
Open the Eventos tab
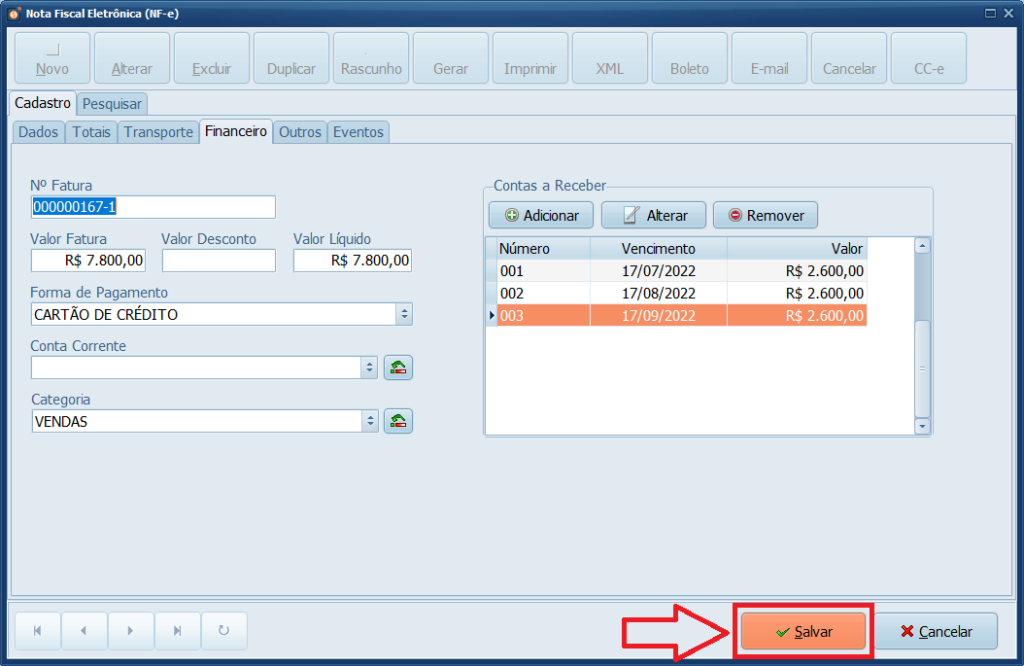tap(358, 132)
